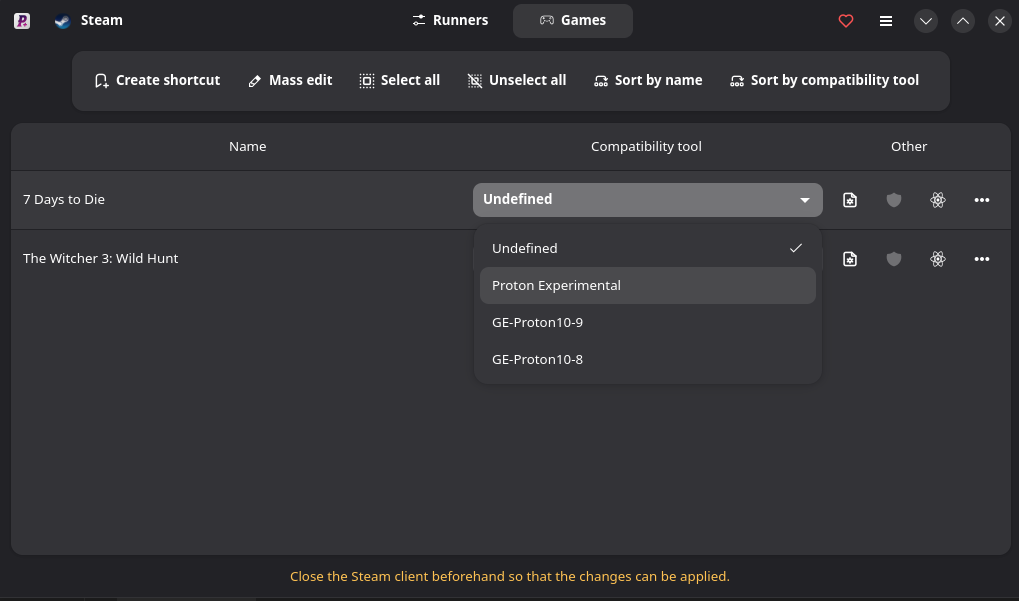
Task: Collapse the 7 Days to Die compatibility dropdown
Action: point(647,199)
